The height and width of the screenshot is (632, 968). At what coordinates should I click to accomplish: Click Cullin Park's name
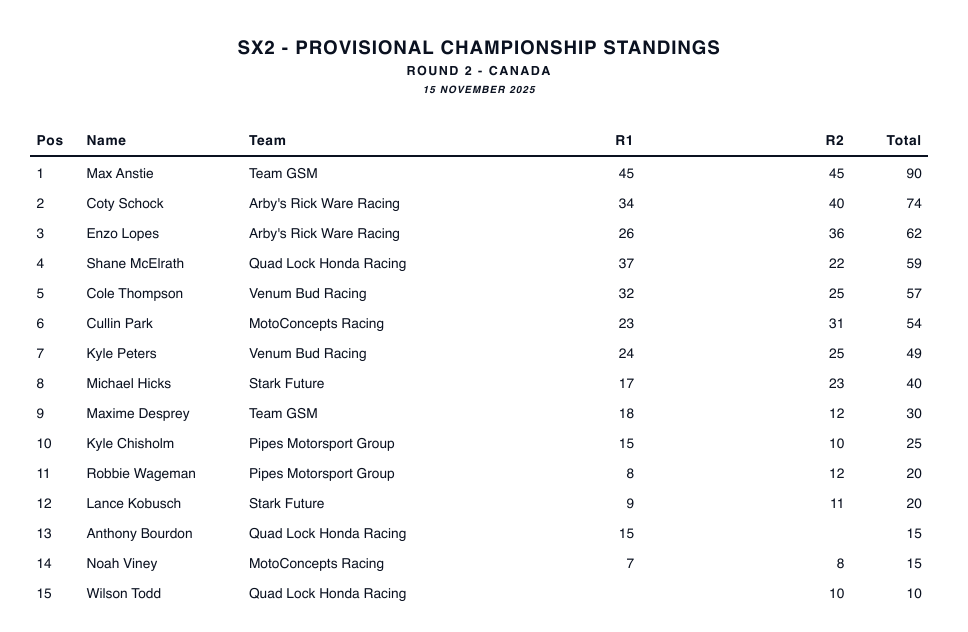pos(120,324)
